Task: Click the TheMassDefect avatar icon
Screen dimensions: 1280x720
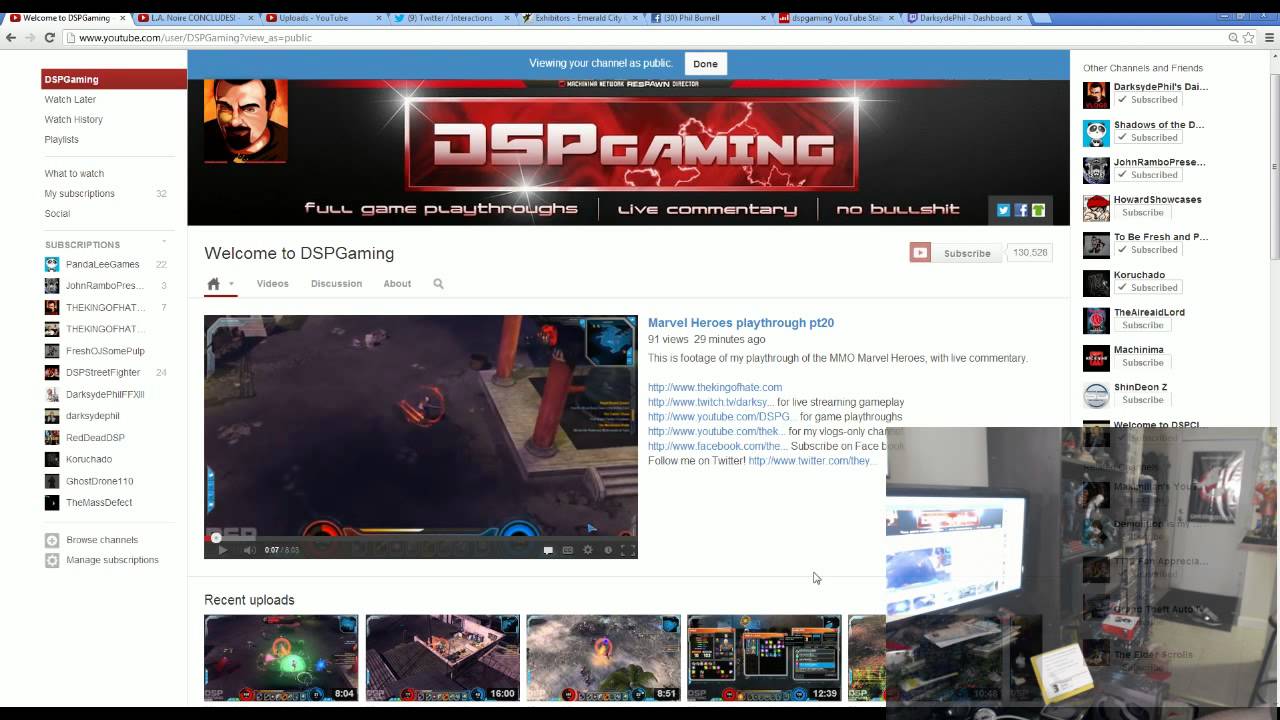Action: pos(52,503)
